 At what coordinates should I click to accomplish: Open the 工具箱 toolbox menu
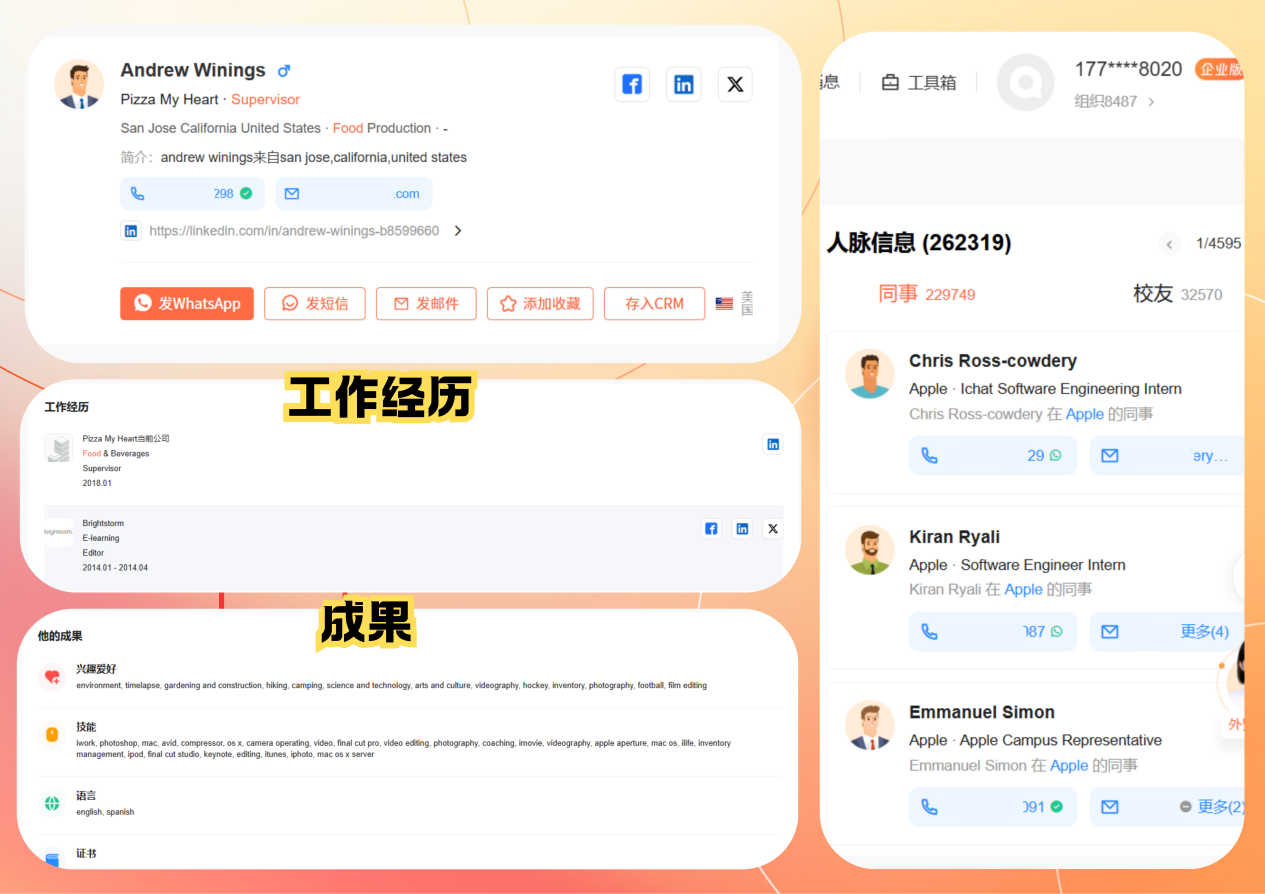tap(918, 83)
